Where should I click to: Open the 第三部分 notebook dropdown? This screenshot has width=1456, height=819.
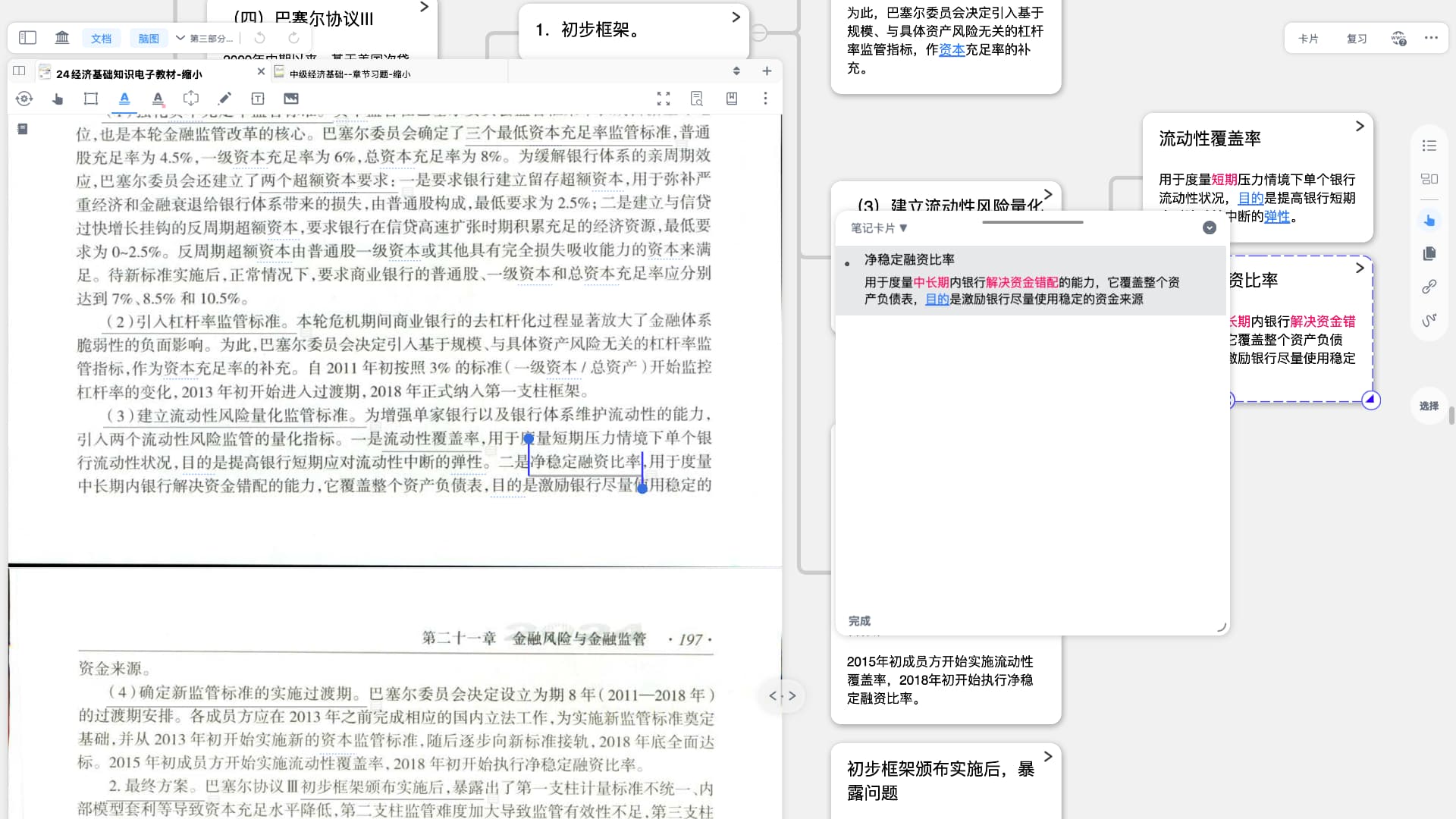tap(206, 38)
